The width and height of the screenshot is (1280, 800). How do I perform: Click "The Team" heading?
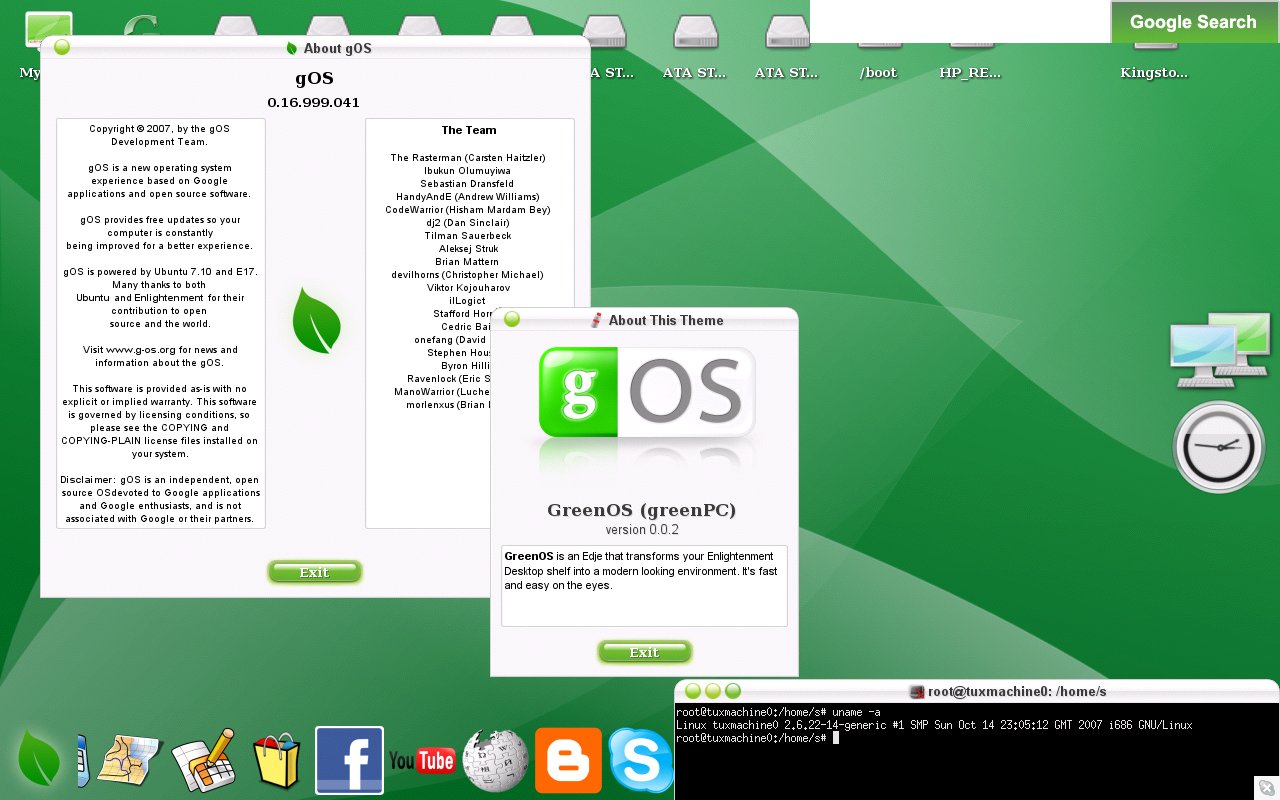point(469,130)
